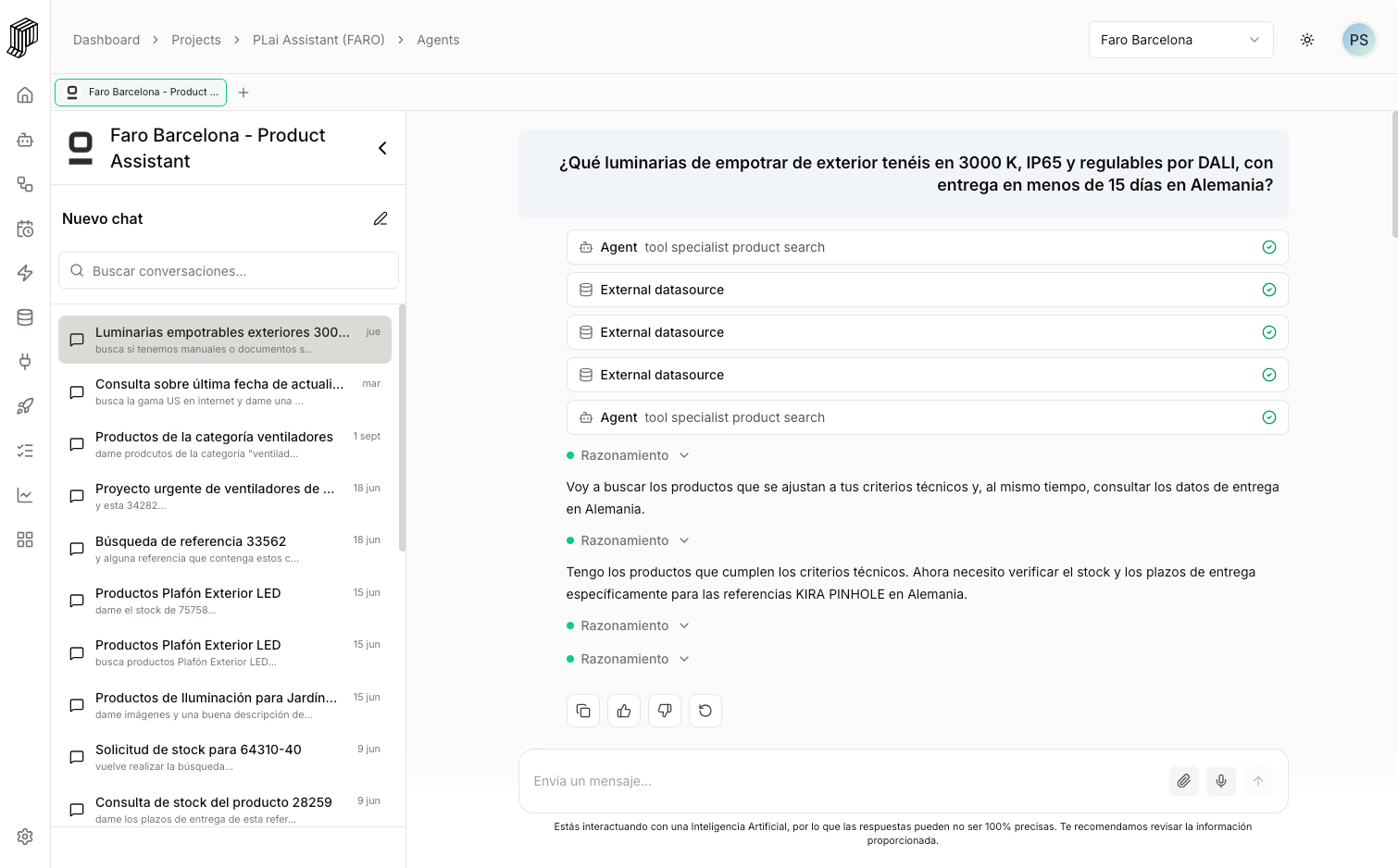
Task: Expand Razonamiento above 'Tengo los productos'
Action: (628, 540)
